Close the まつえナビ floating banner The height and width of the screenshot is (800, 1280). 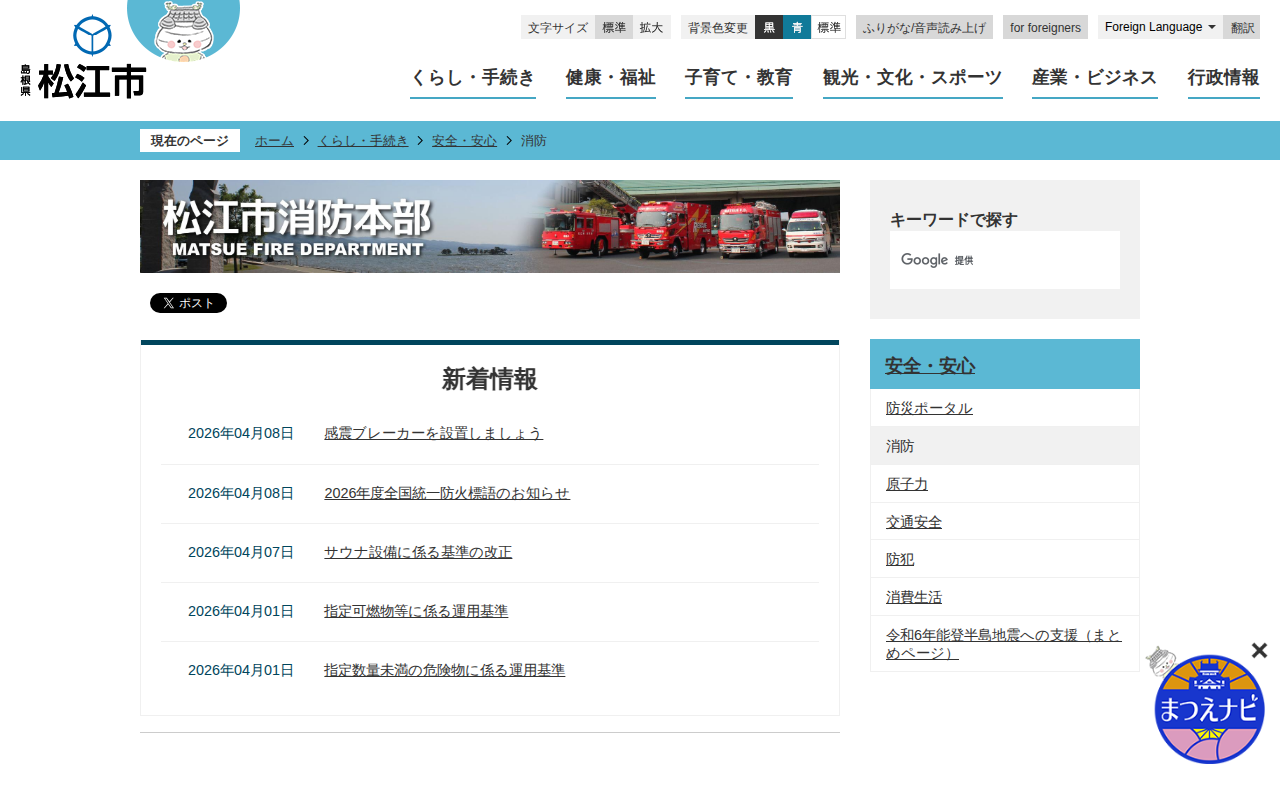point(1259,651)
